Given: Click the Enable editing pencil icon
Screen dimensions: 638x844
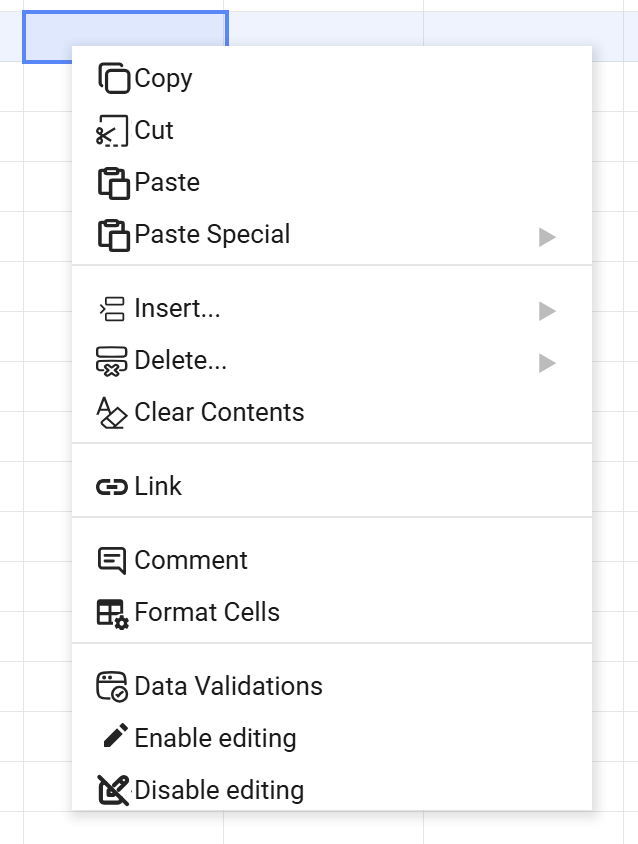Looking at the screenshot, I should coord(114,738).
